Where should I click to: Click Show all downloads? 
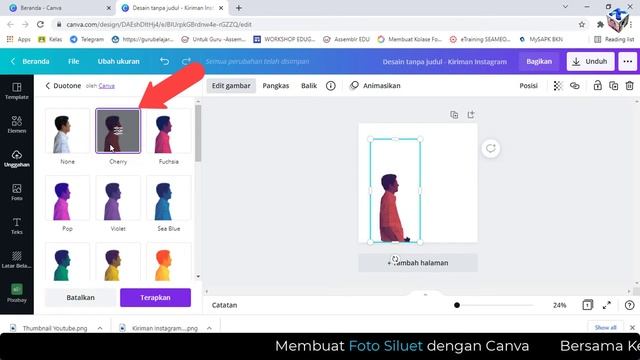(605, 327)
